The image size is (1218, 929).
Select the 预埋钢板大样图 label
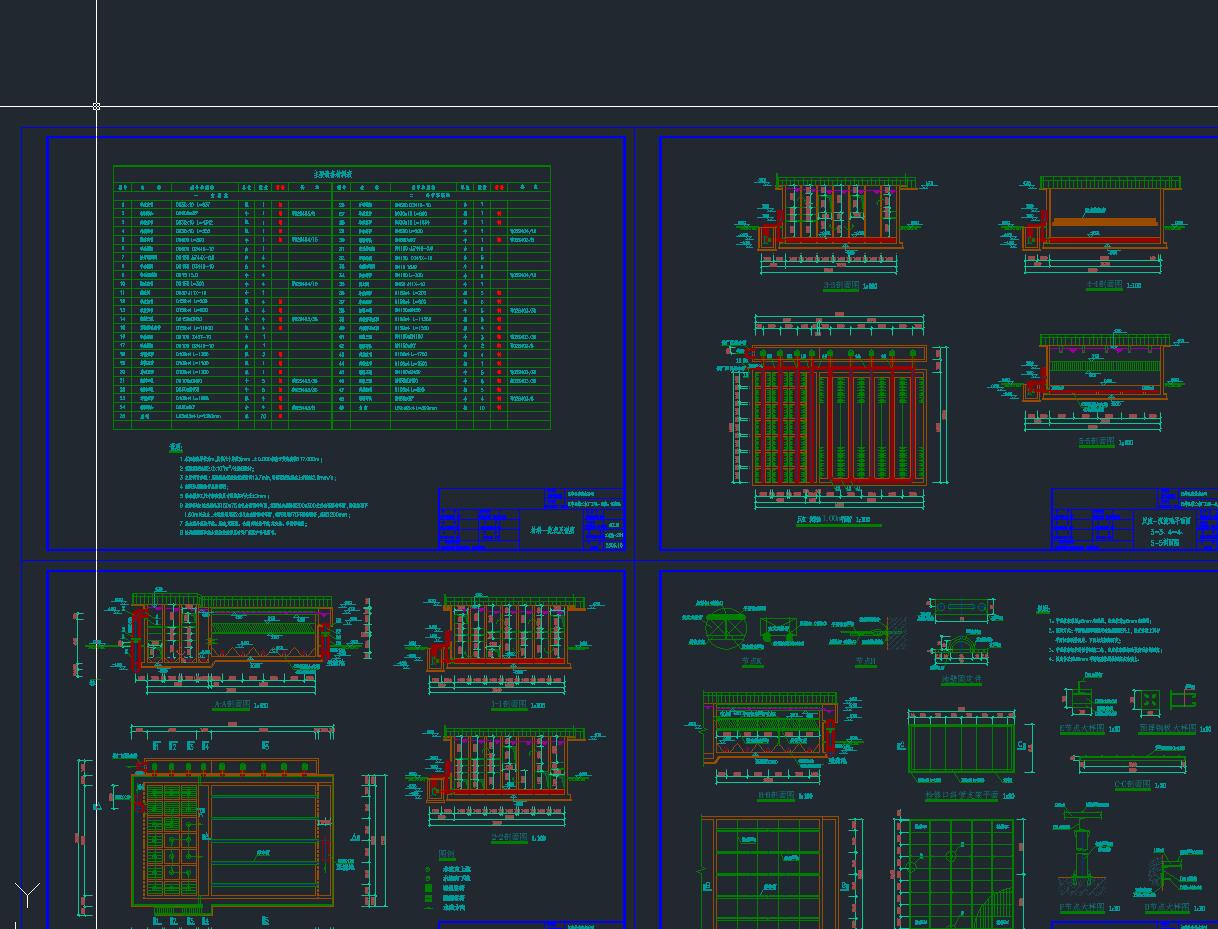(1167, 728)
